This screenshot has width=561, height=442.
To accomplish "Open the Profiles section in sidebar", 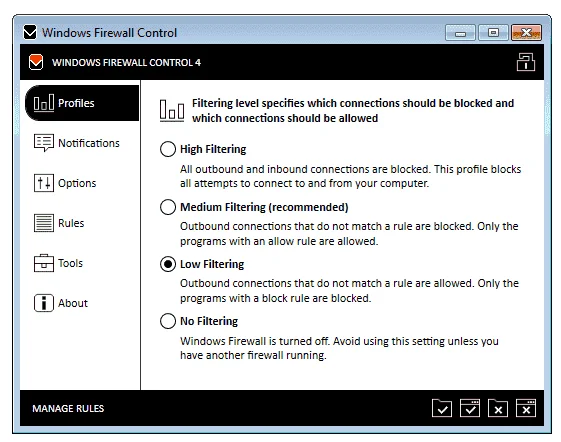I will [82, 103].
